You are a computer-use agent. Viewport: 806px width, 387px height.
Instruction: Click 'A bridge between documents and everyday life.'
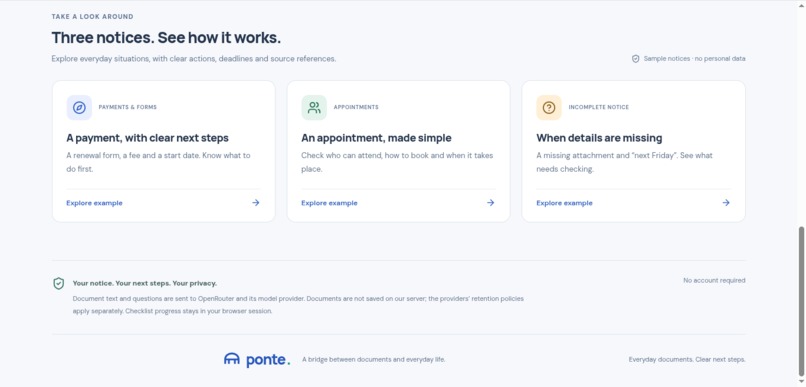pyautogui.click(x=374, y=360)
